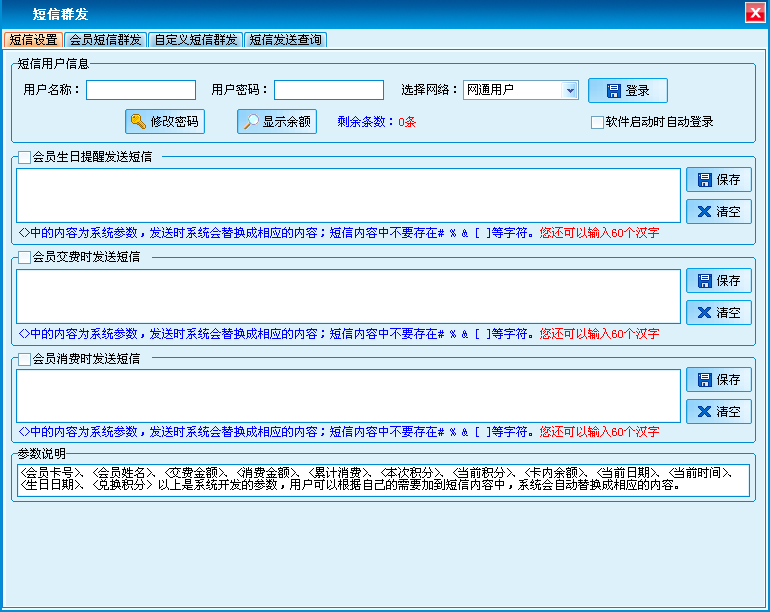Viewport: 770px width, 612px height.
Task: Switch to the 会员短信群发 tab
Action: click(105, 40)
